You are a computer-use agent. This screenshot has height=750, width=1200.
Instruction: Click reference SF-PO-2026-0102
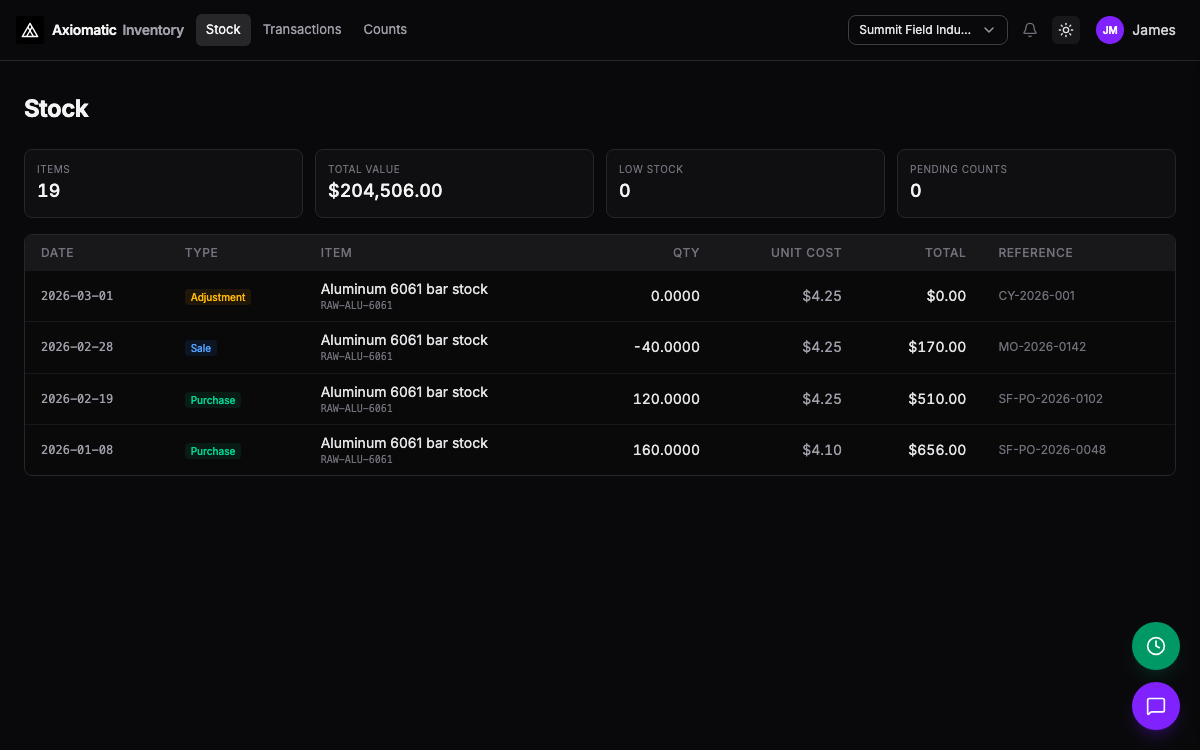coord(1050,399)
